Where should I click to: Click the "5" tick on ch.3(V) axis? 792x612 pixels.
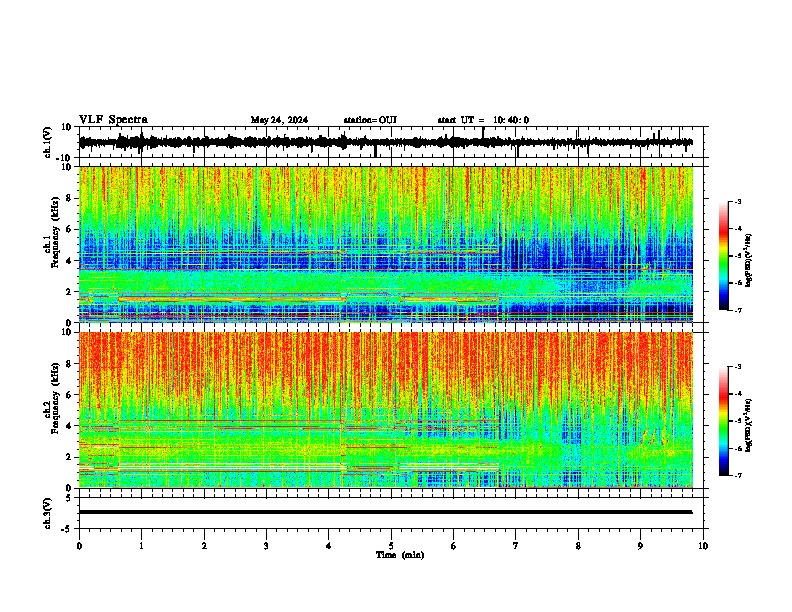click(x=69, y=497)
